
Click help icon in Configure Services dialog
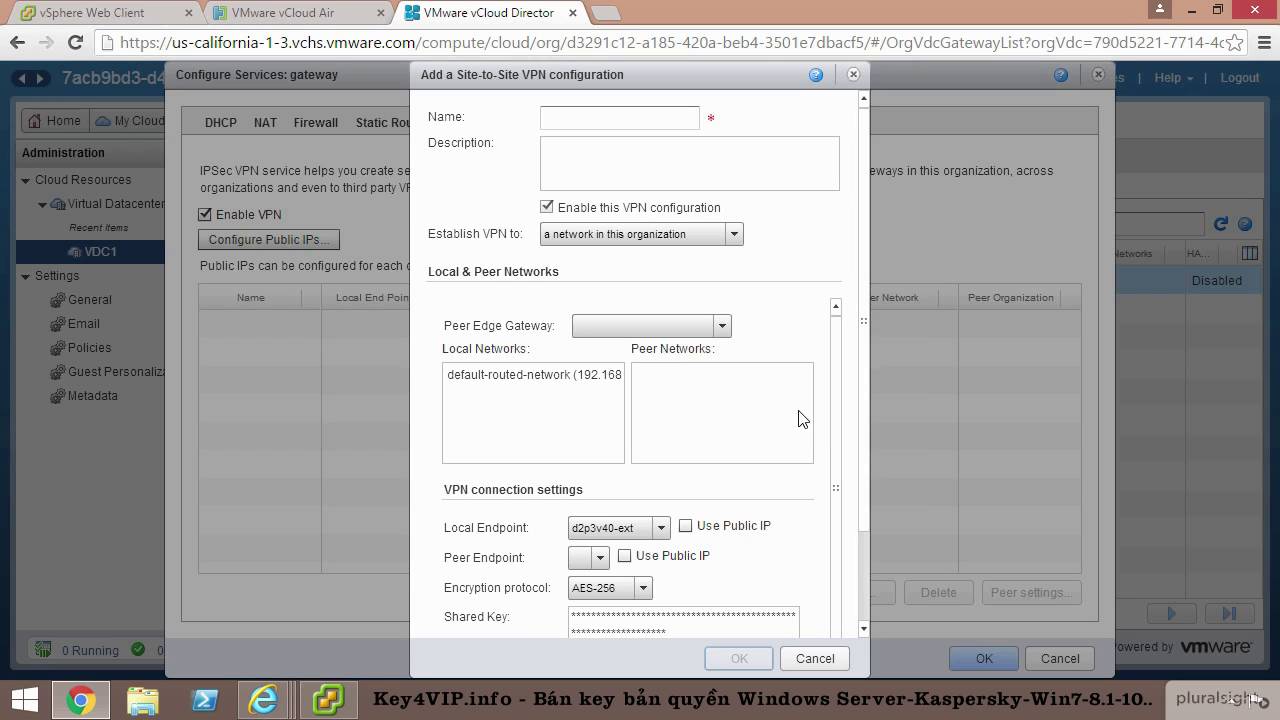[x=1061, y=75]
